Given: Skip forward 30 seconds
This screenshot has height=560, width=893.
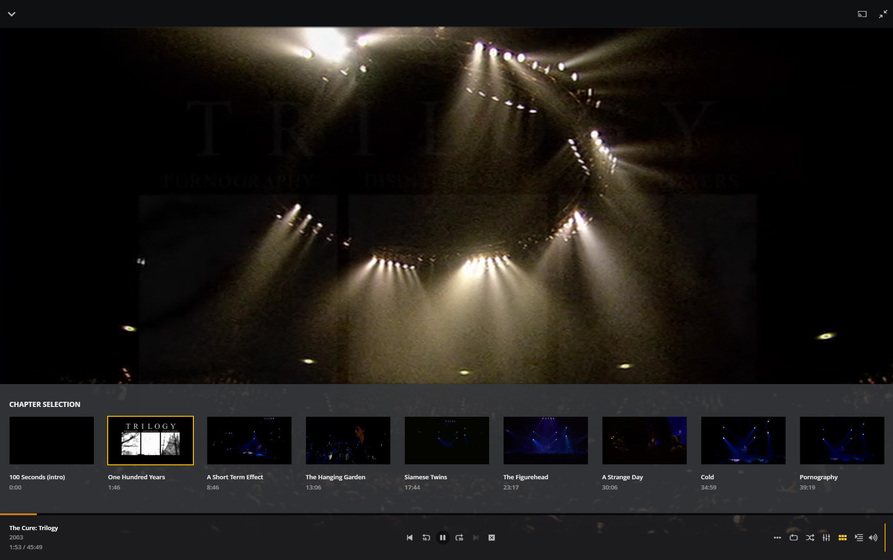Looking at the screenshot, I should [x=459, y=537].
